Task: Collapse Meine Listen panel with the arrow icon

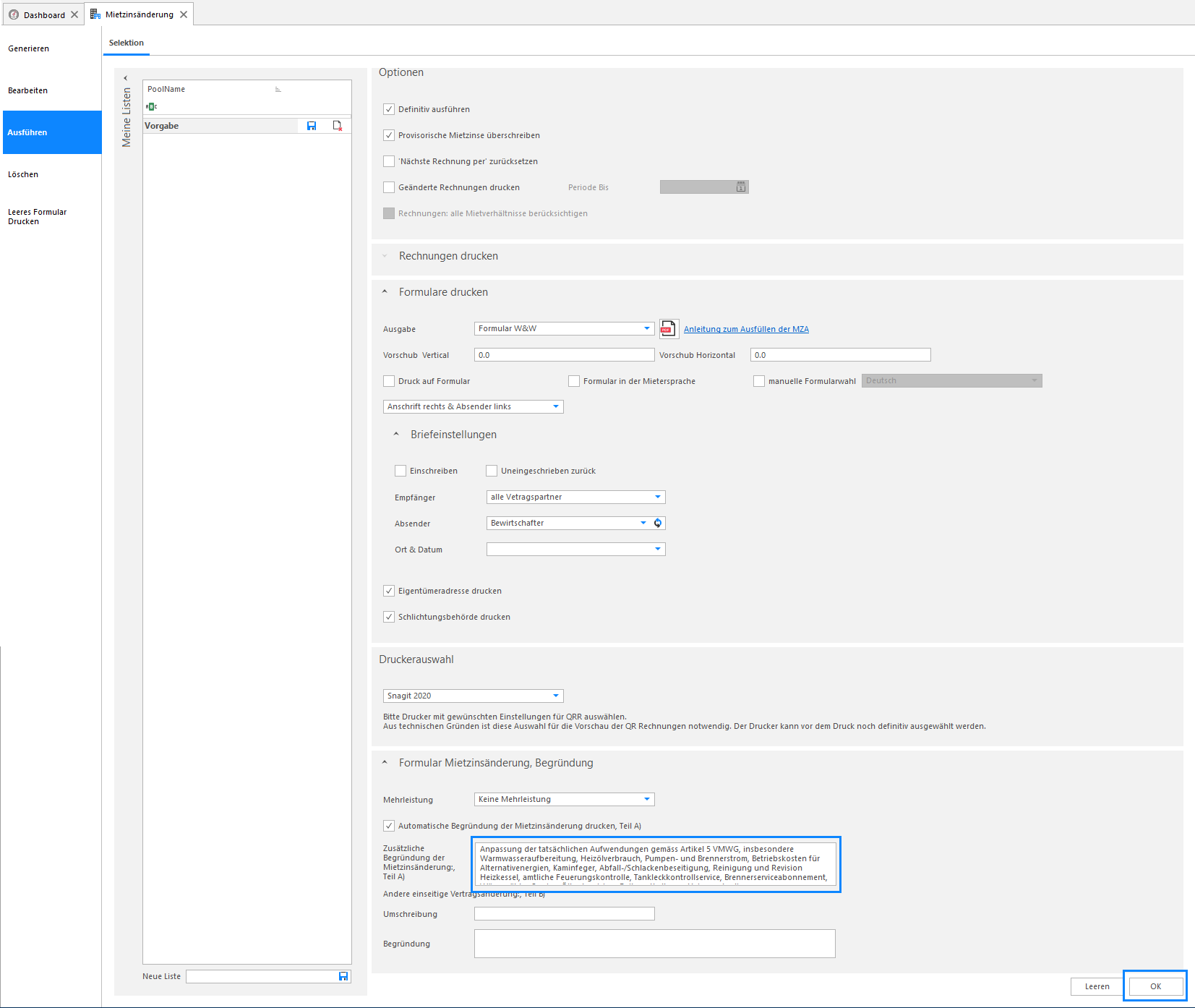Action: [126, 78]
